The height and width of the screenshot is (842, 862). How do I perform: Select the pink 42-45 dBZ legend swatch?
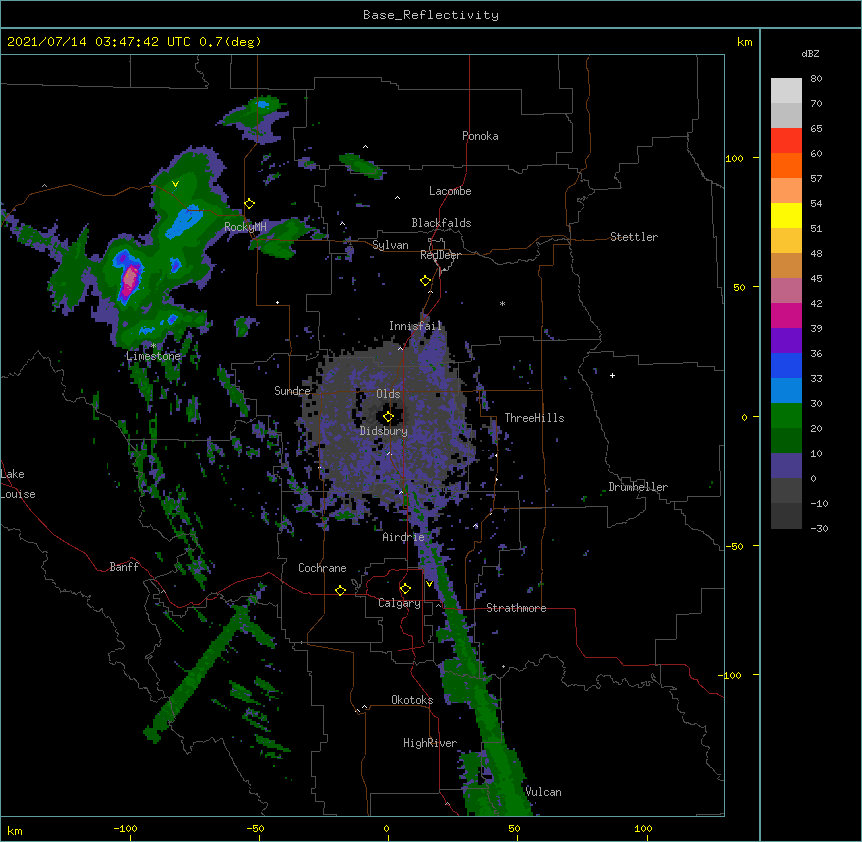click(786, 291)
